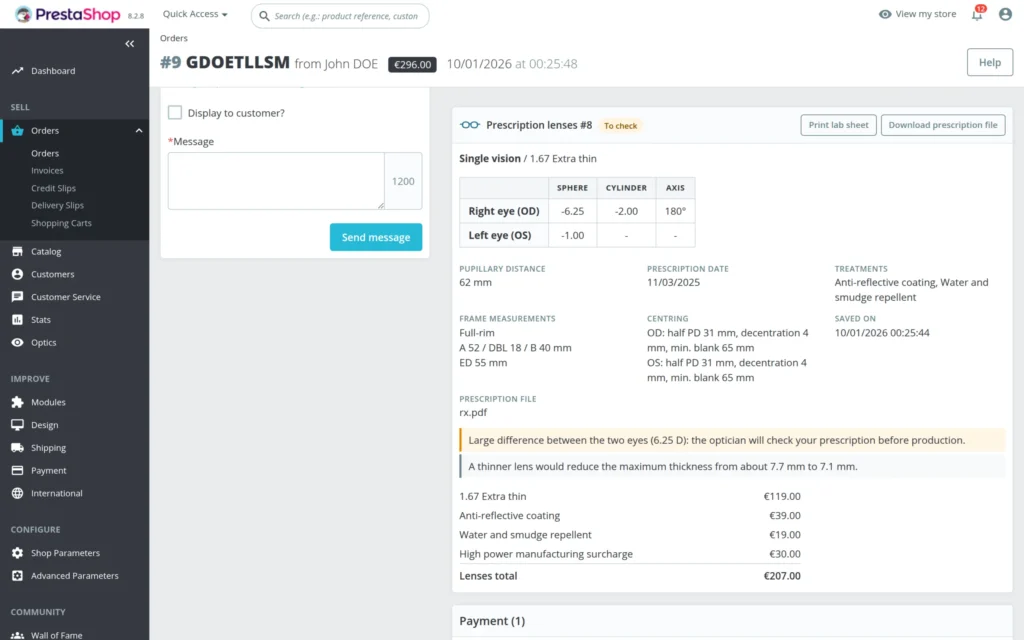Click the Payment (1) section heading
The width and height of the screenshot is (1024, 640).
point(492,621)
